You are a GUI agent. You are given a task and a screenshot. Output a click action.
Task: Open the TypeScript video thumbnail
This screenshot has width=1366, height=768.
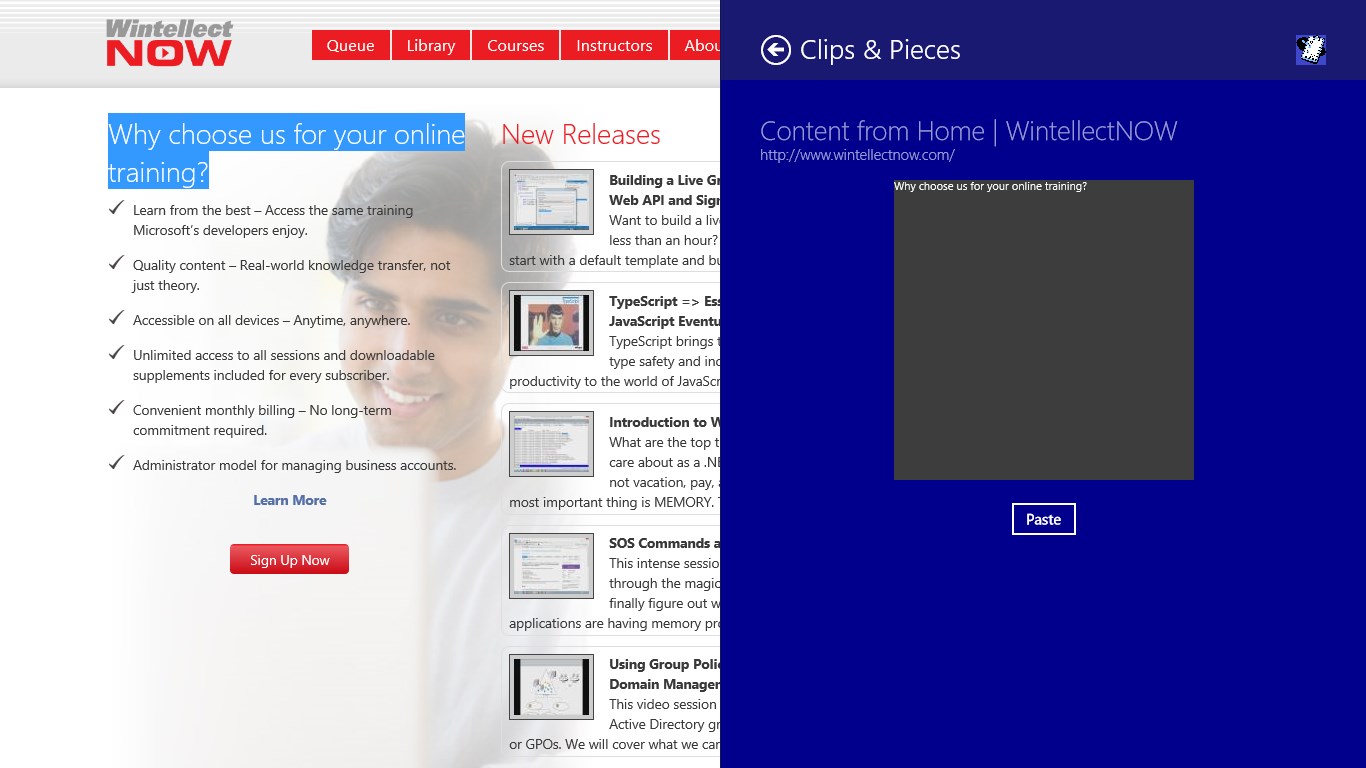551,322
